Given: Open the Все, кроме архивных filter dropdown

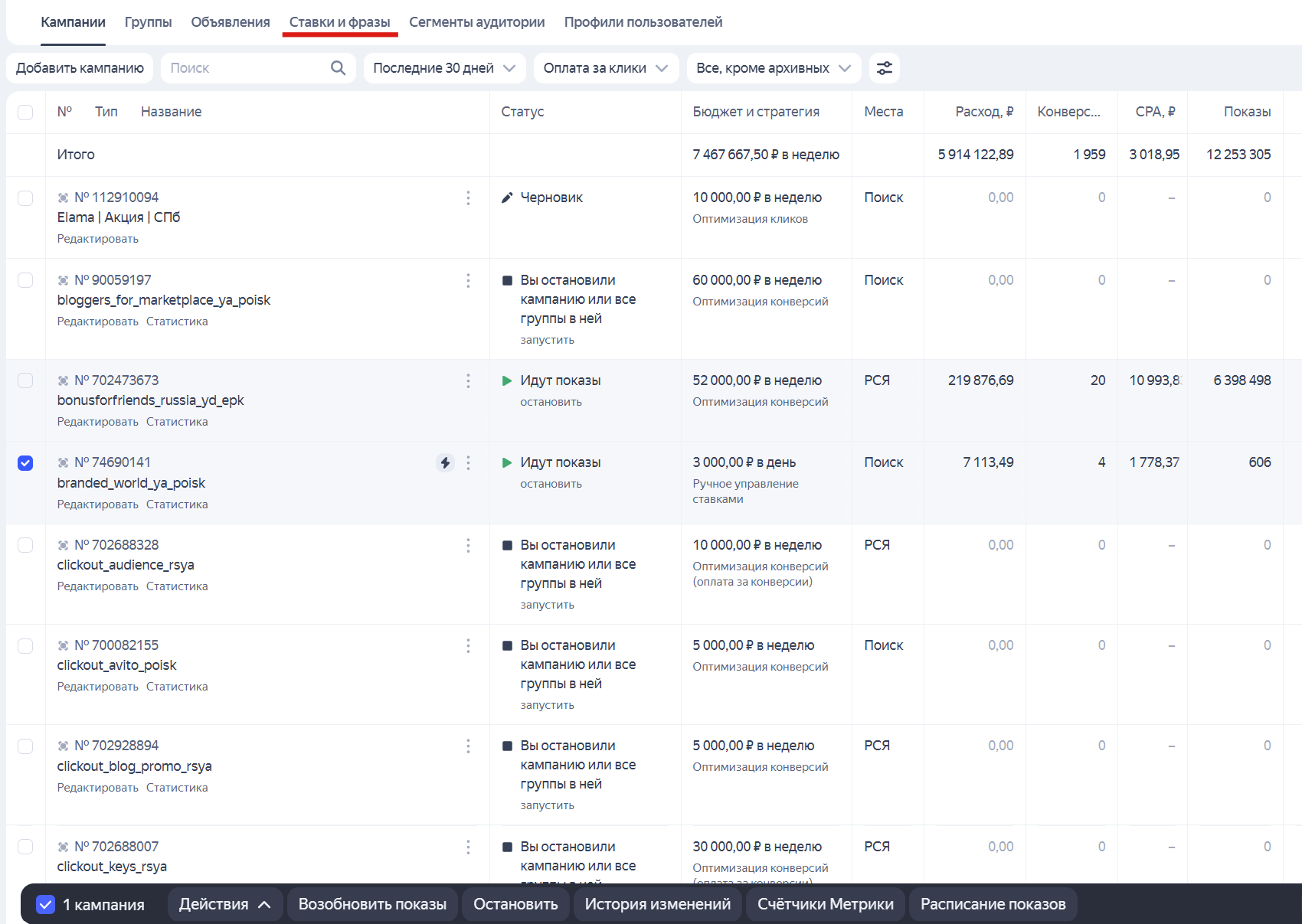Looking at the screenshot, I should (x=774, y=68).
